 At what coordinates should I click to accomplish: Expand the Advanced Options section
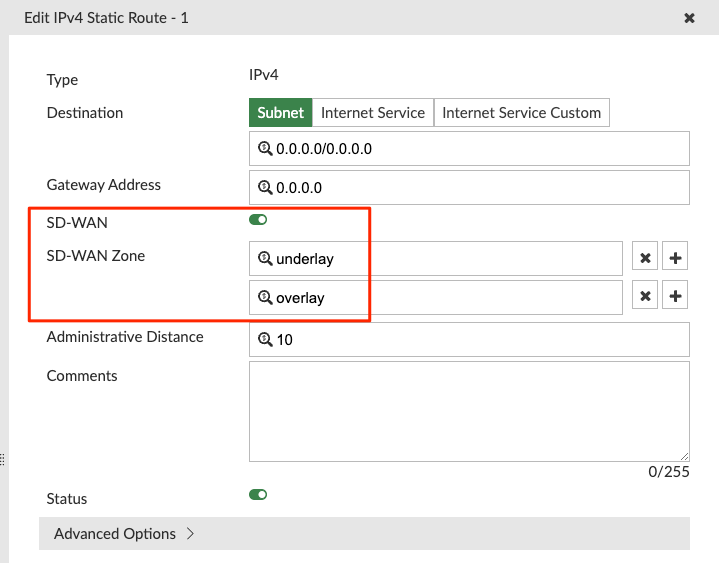click(124, 534)
